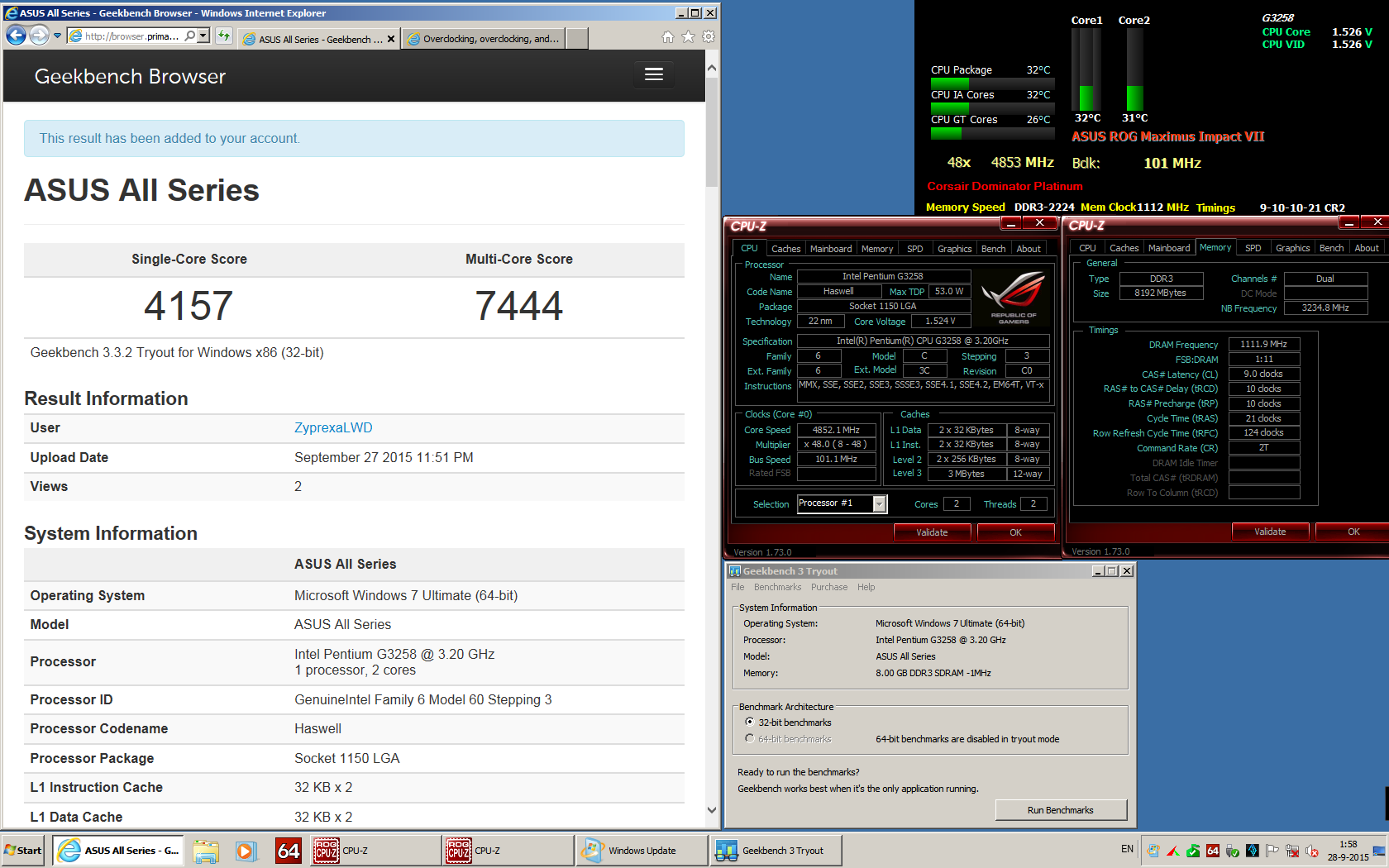The image size is (1389, 868).
Task: Click the ROG Republic of Gamers logo
Action: pos(1014,298)
